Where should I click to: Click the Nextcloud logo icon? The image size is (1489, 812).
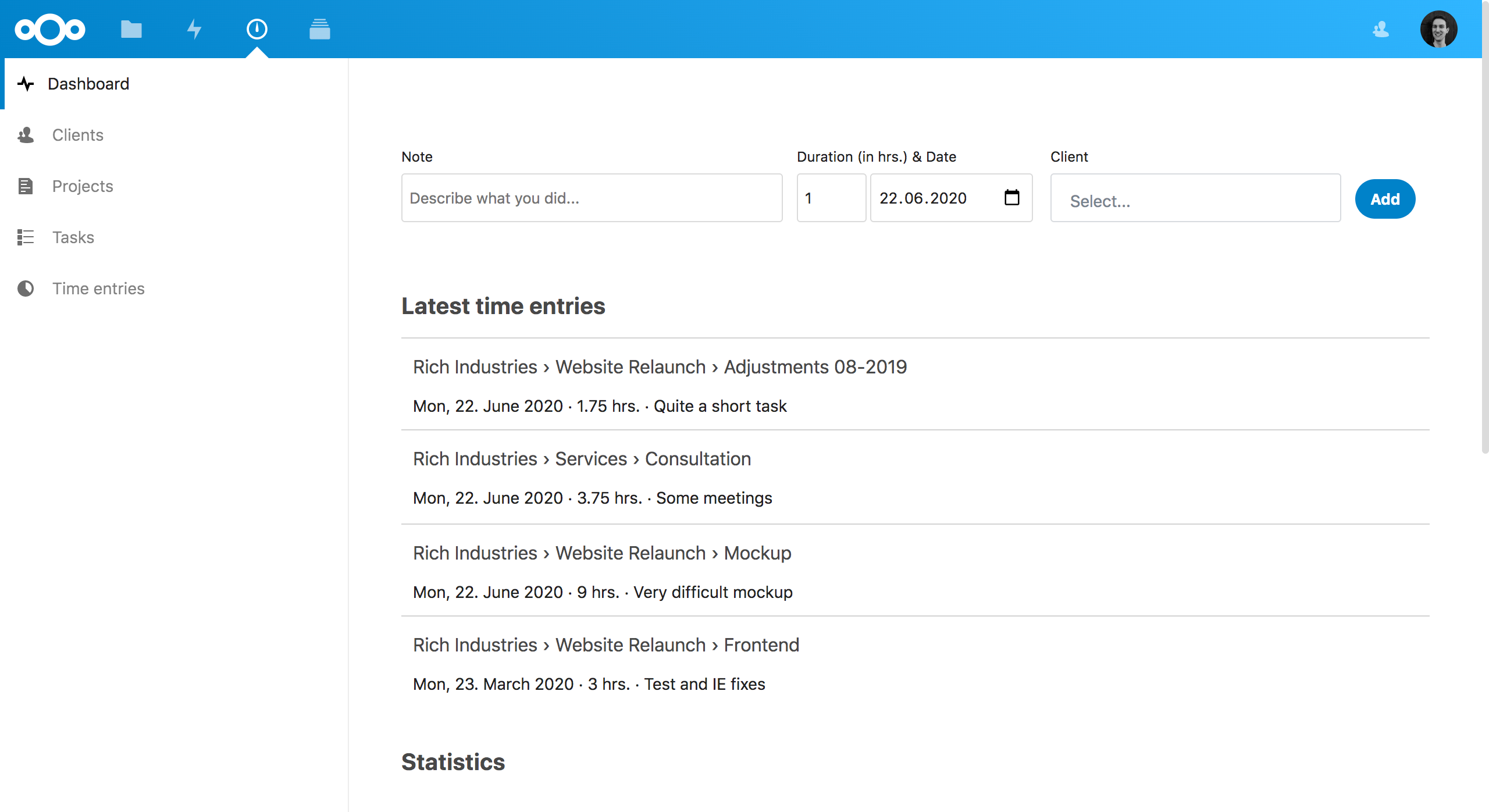tap(50, 29)
